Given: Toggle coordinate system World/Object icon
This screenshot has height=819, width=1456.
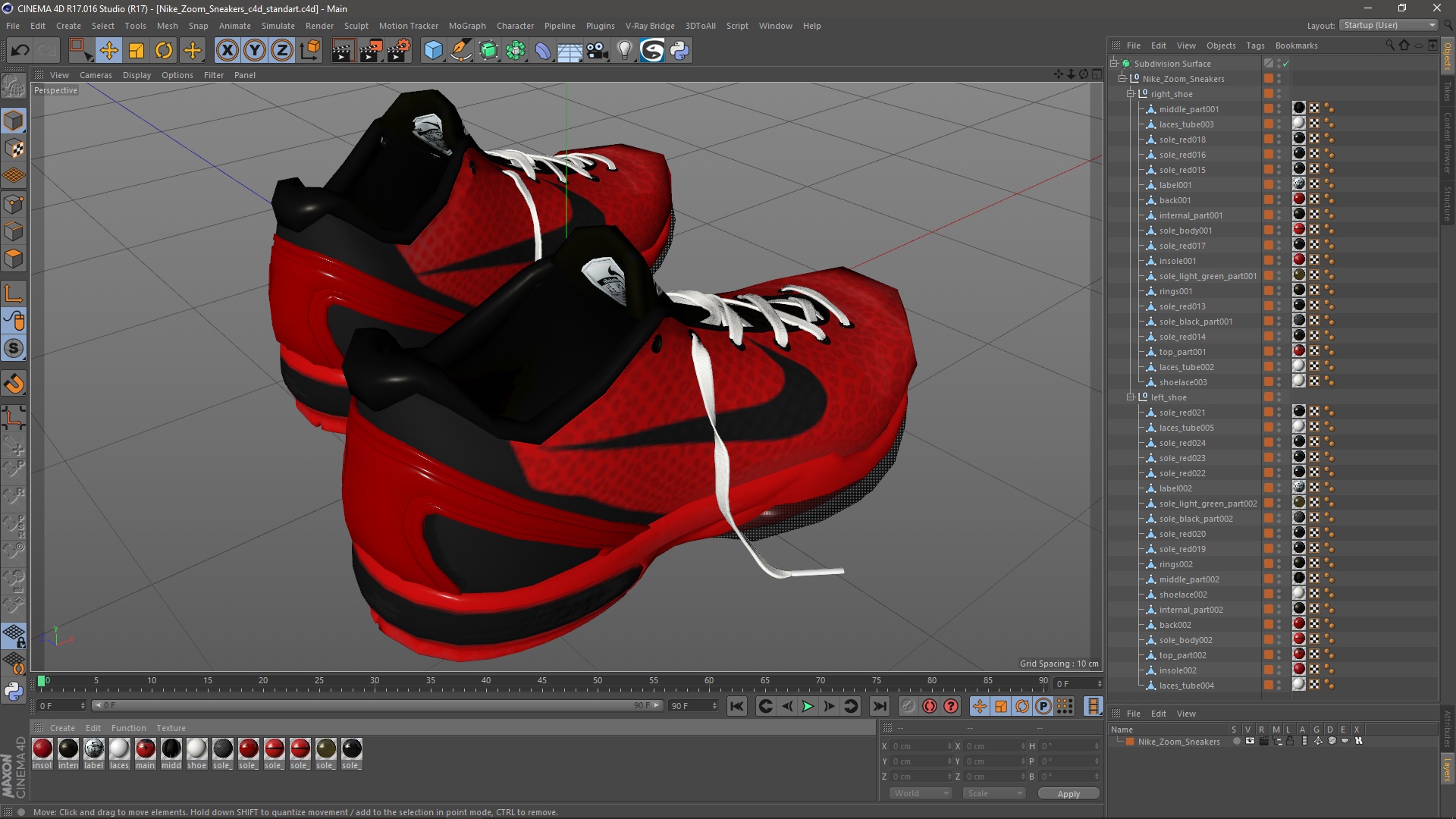Looking at the screenshot, I should click(x=309, y=51).
